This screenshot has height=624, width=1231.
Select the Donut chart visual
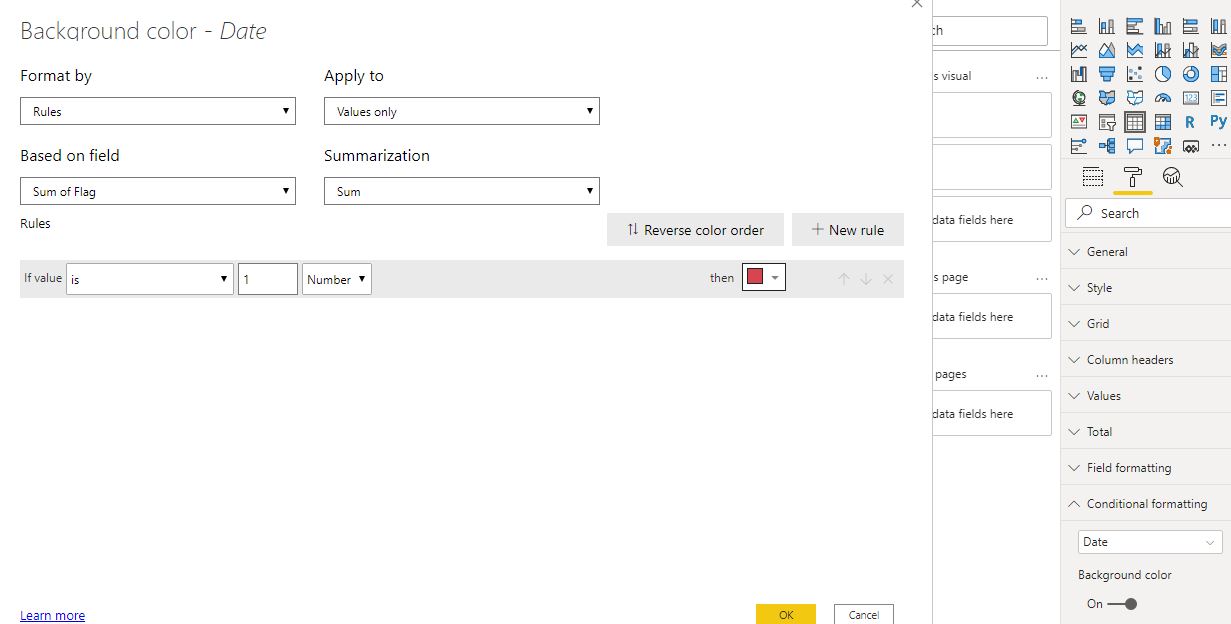[1191, 74]
